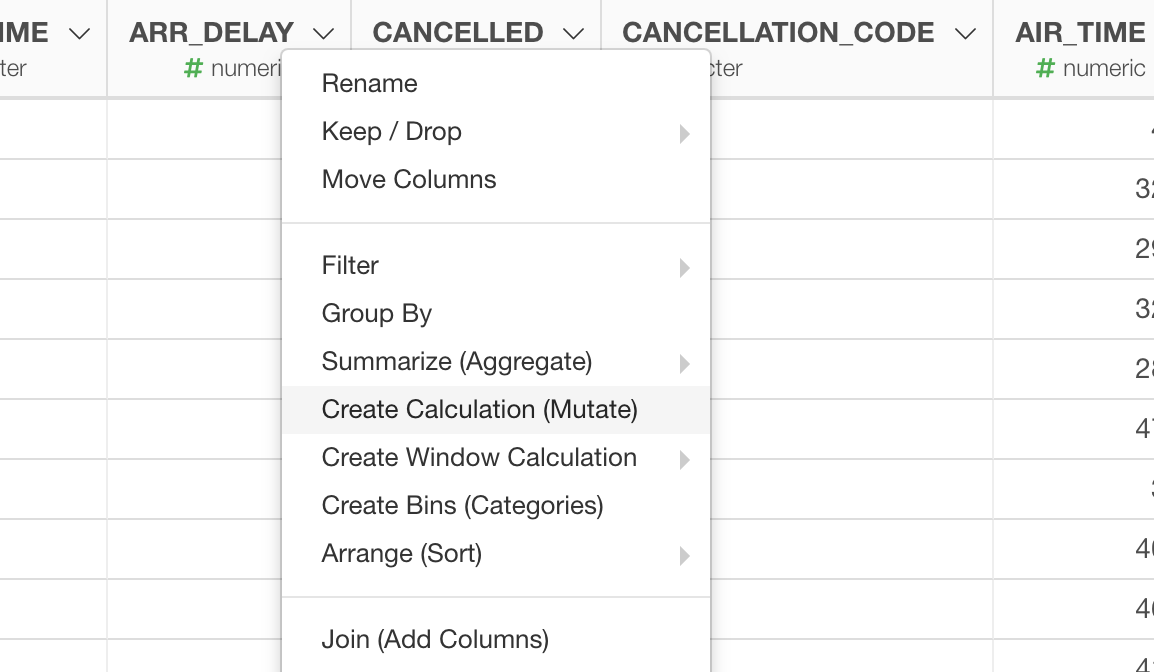Click the AIR_TIME column header
Screen dimensions: 1154x672
point(1080,32)
